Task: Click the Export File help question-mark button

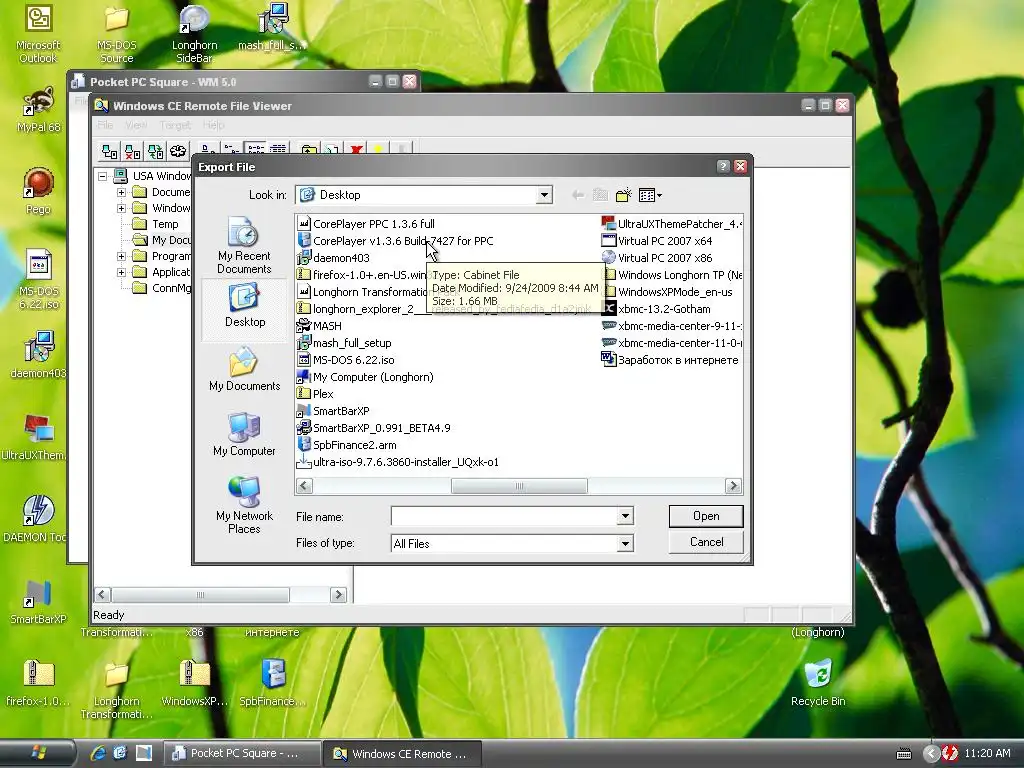Action: click(722, 167)
